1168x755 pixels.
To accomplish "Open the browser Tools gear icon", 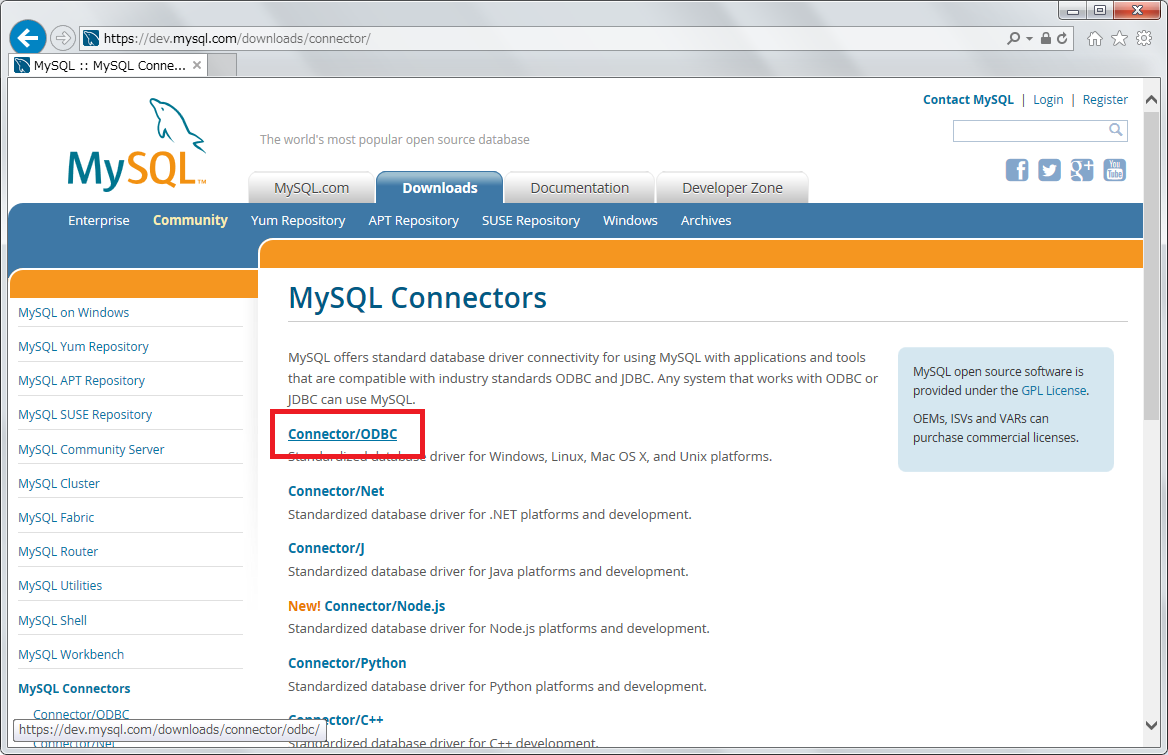I will (1144, 38).
